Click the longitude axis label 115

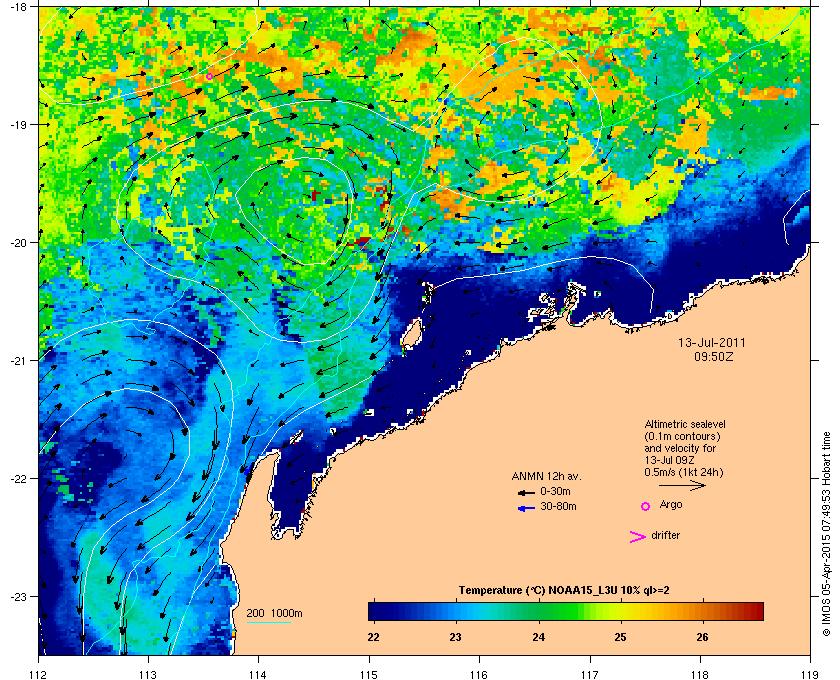(369, 675)
